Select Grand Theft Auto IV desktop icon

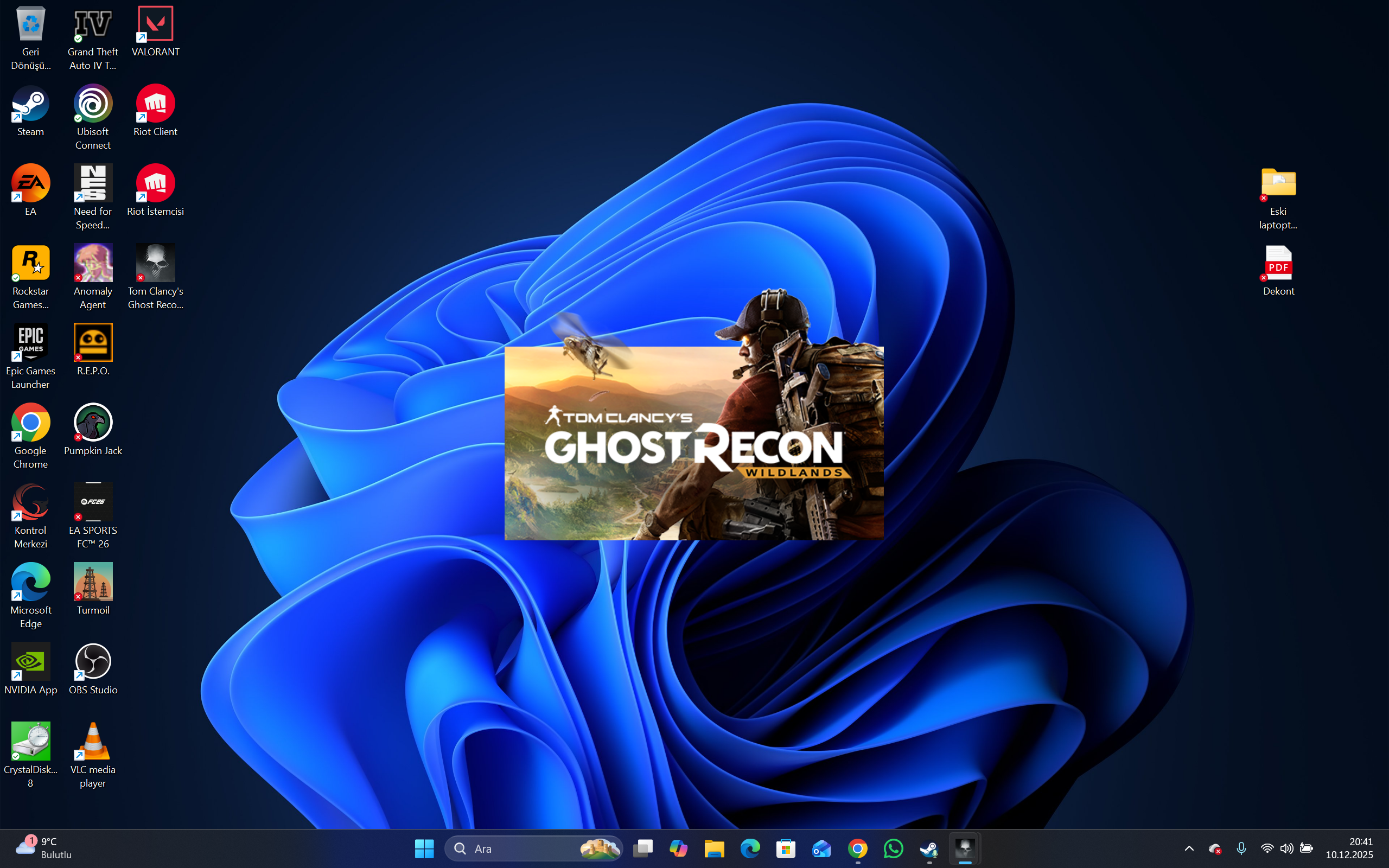click(92, 38)
